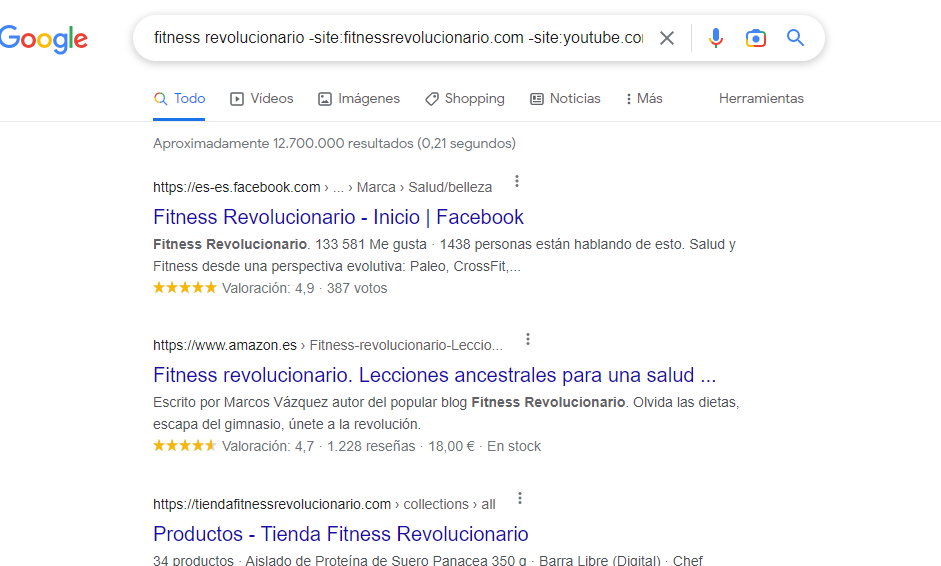Click the tiendafitnessrevolucionario.com URL breadcrumb
This screenshot has width=941, height=566.
[324, 504]
